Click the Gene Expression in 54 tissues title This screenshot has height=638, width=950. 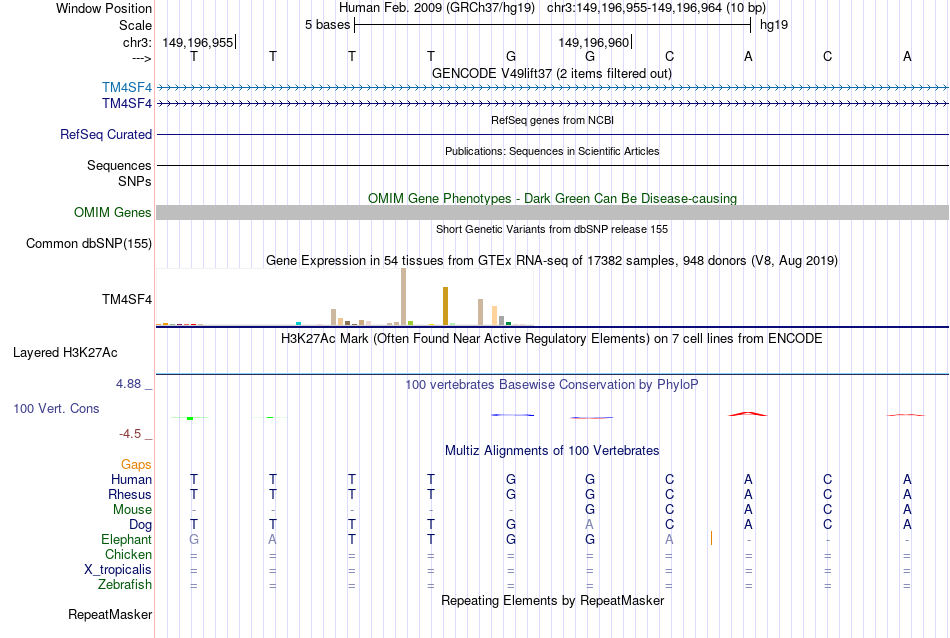[x=552, y=261]
